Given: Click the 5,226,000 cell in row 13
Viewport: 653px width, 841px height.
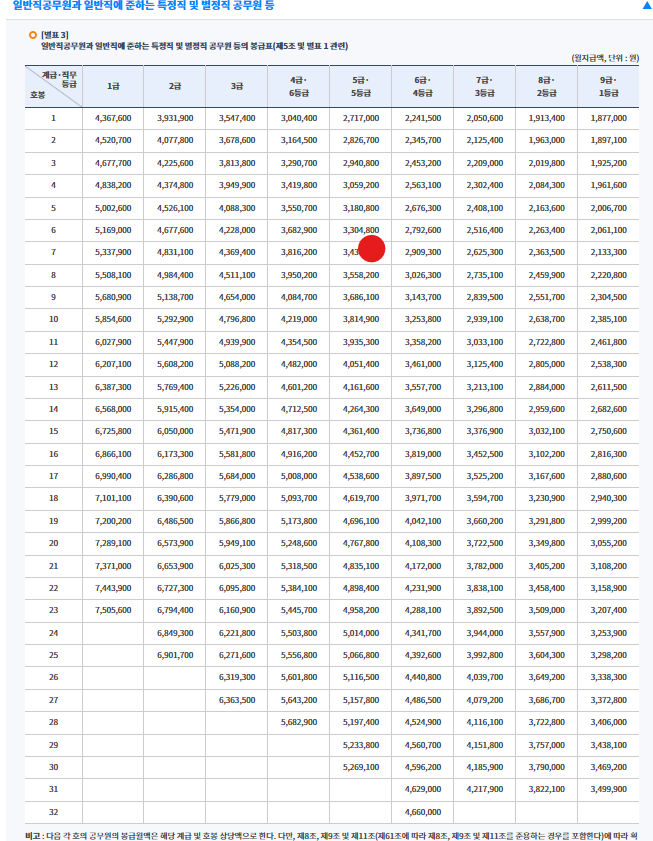Looking at the screenshot, I should pos(237,387).
